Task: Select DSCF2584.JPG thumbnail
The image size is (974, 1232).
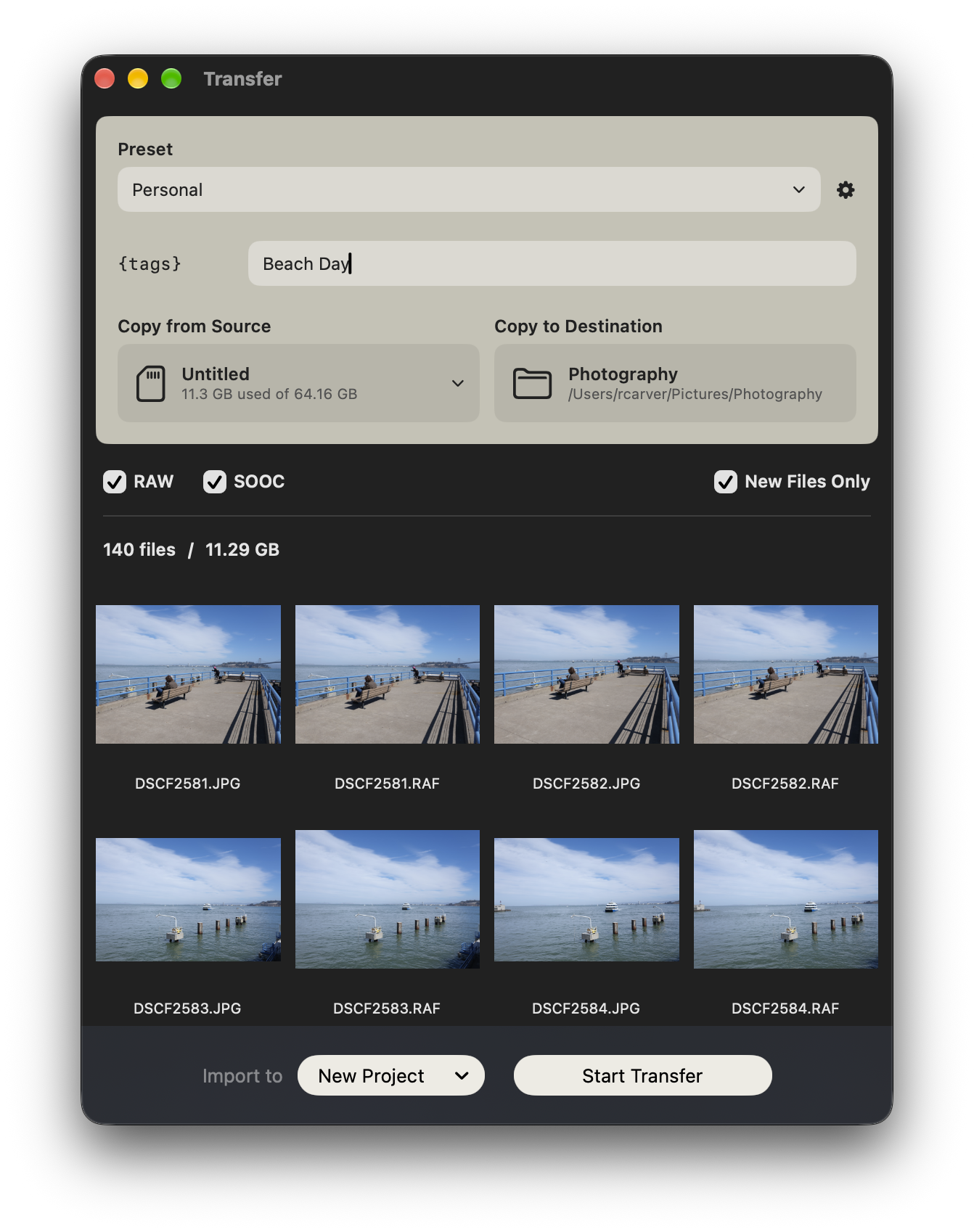Action: coord(586,900)
